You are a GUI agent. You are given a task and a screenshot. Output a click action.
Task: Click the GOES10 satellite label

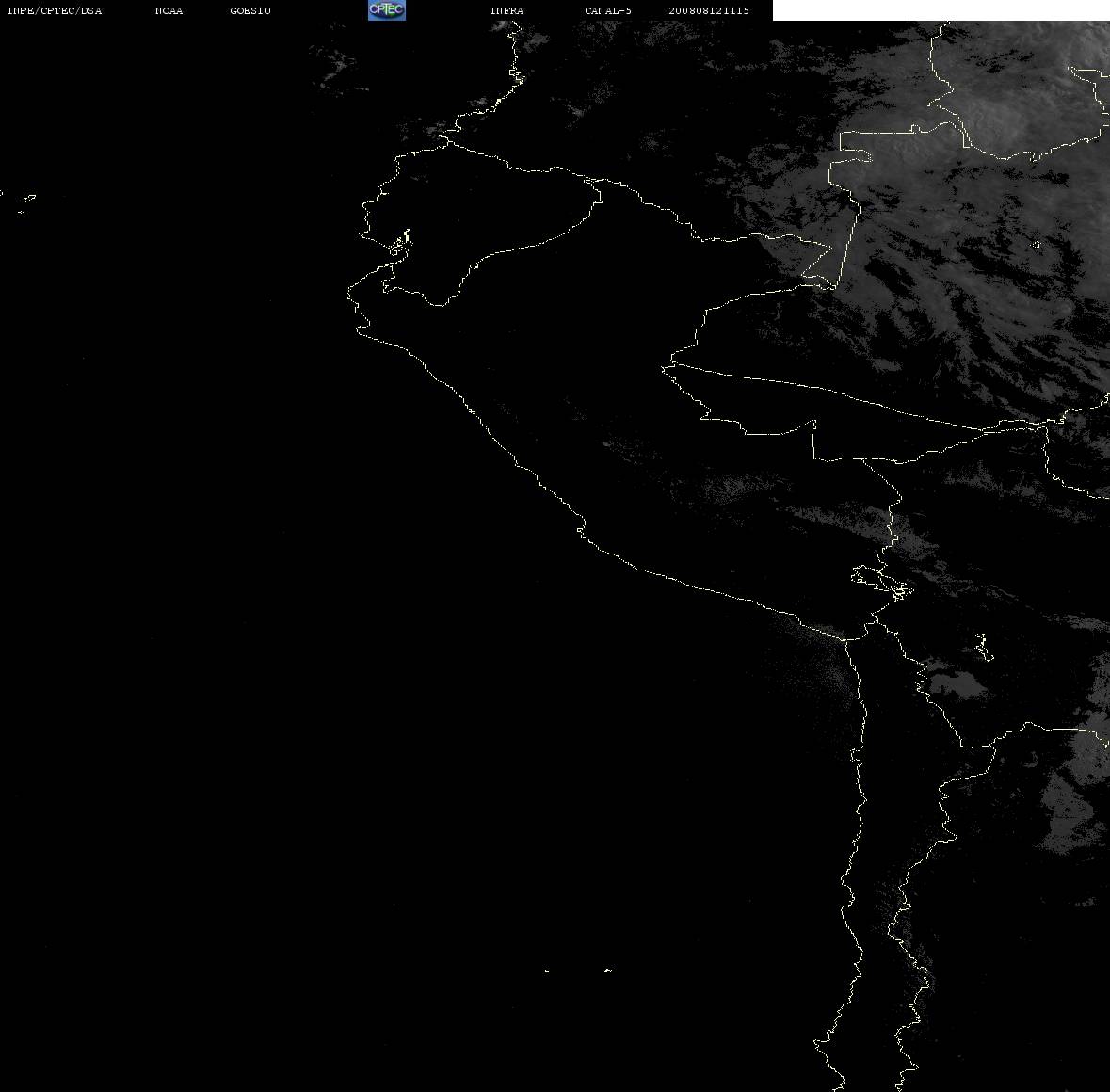click(249, 10)
